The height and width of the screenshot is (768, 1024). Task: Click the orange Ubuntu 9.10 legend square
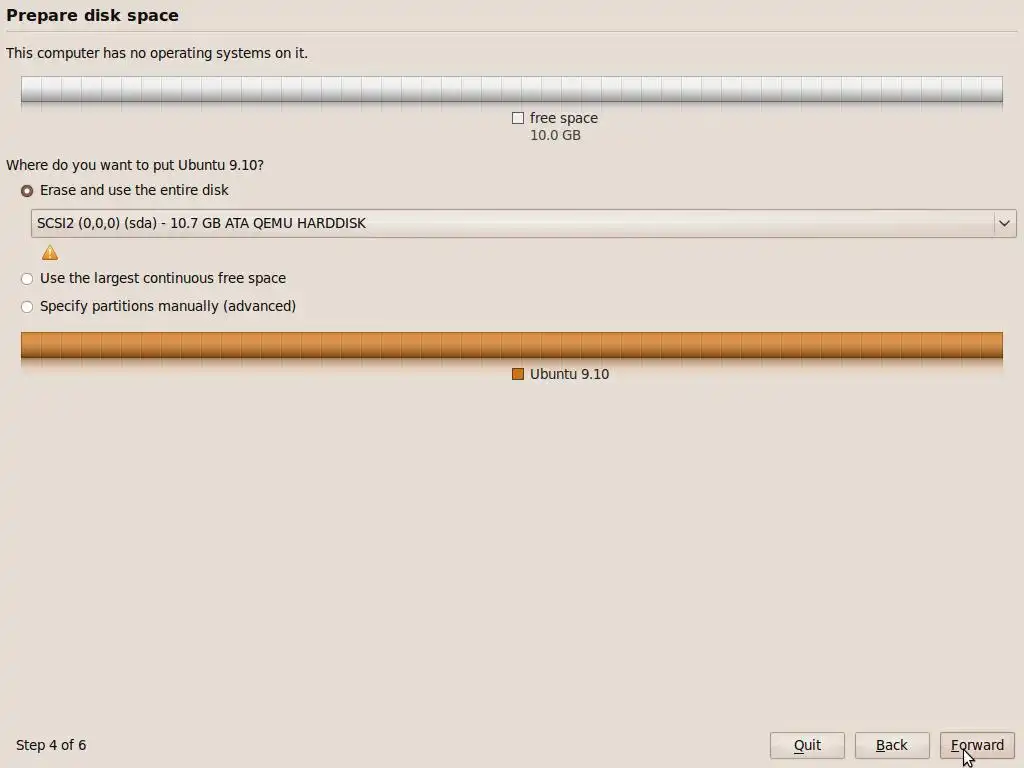pyautogui.click(x=518, y=374)
